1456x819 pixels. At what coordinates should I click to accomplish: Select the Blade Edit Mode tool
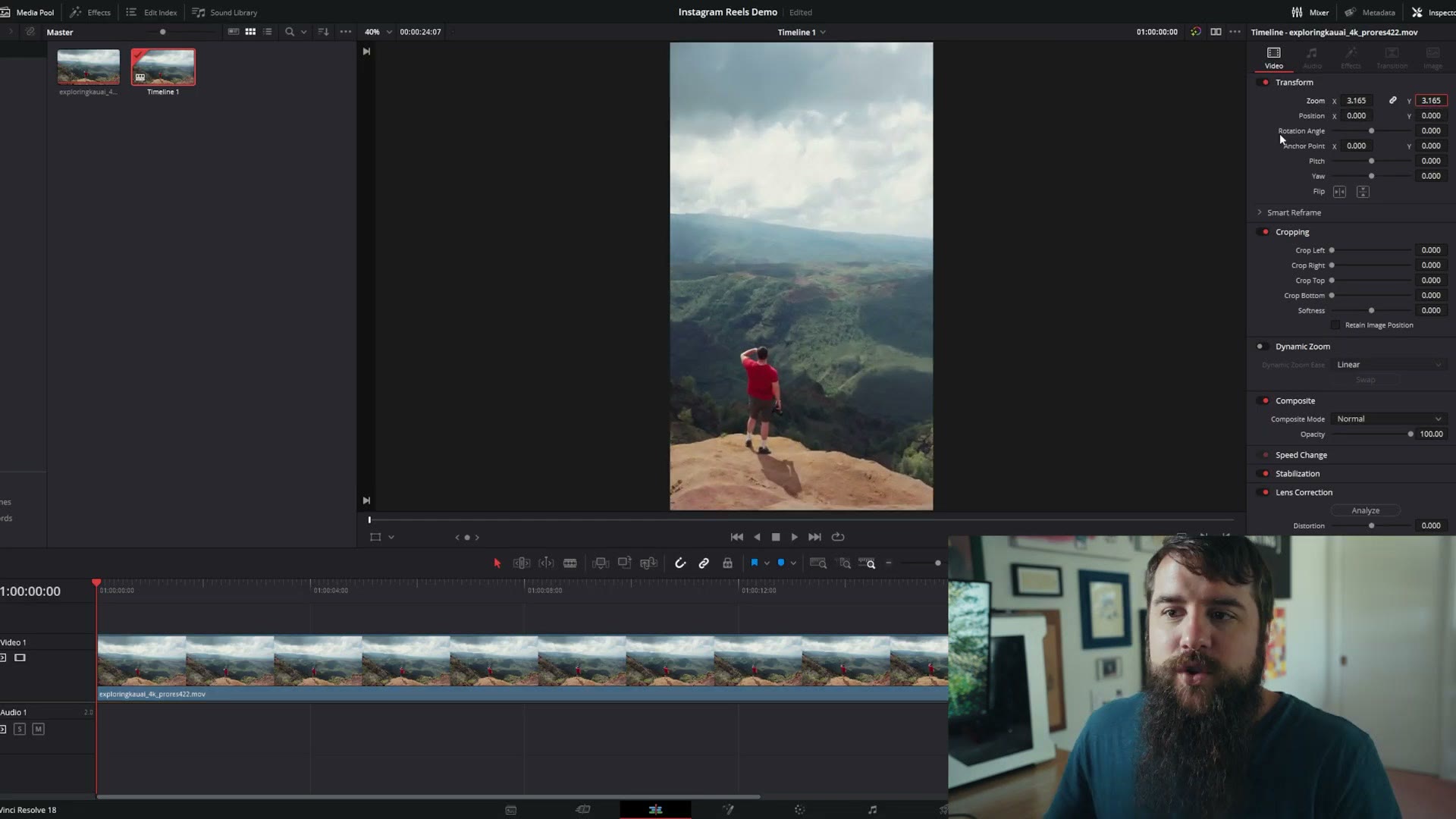click(x=570, y=563)
